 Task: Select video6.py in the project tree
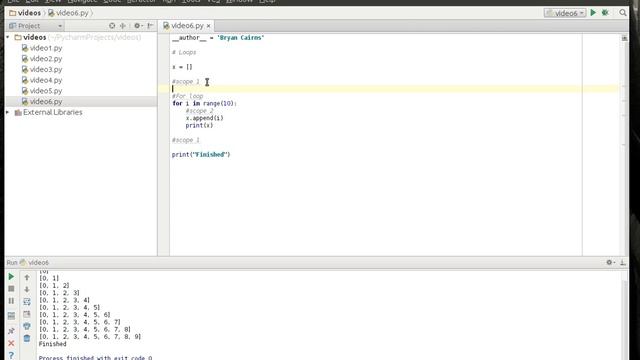[46, 101]
